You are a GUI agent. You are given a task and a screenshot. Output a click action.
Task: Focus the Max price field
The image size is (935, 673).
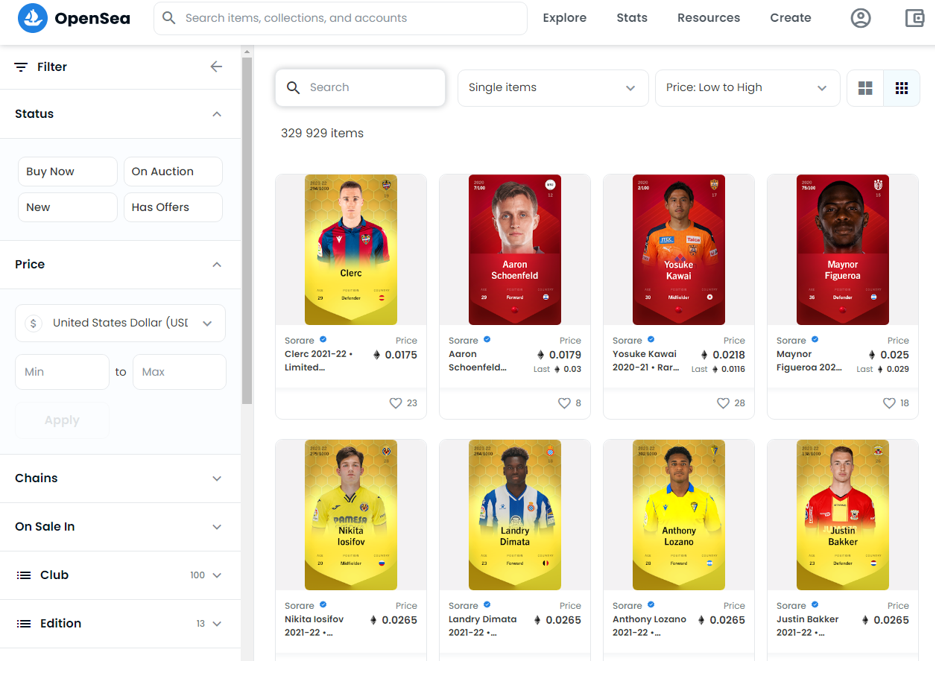pos(179,372)
